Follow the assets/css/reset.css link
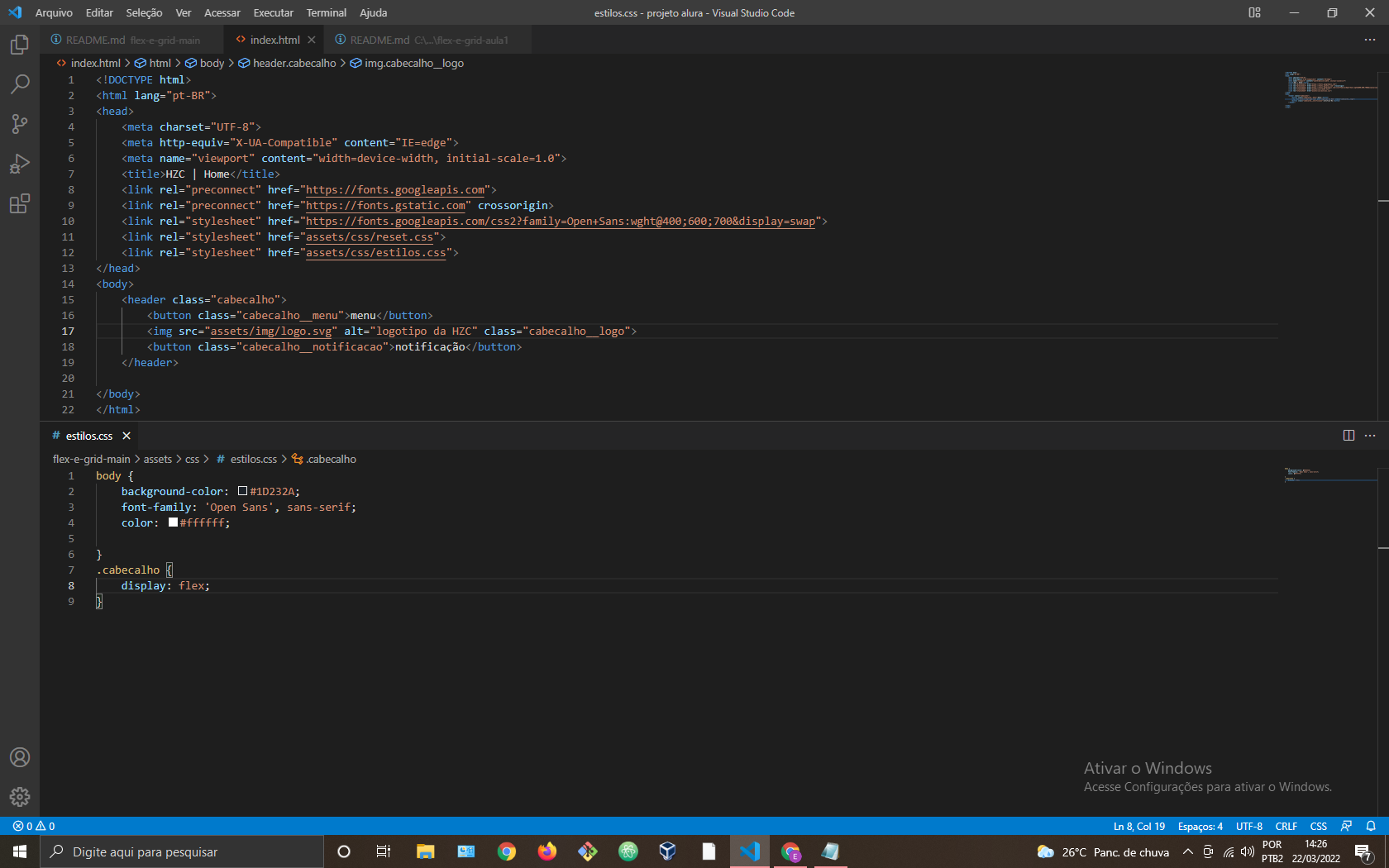 (x=370, y=237)
